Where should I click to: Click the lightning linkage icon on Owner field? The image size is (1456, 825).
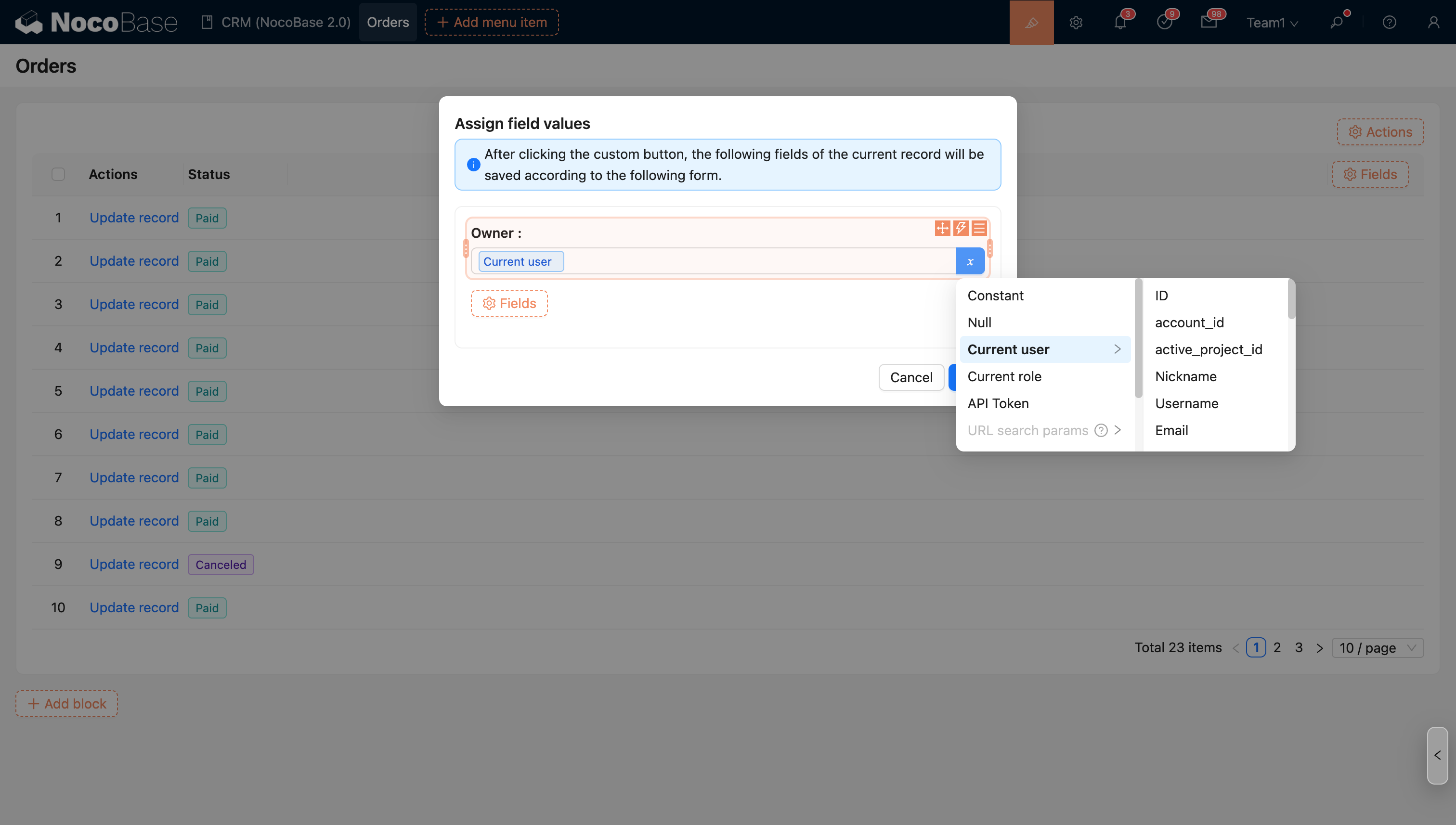point(961,228)
